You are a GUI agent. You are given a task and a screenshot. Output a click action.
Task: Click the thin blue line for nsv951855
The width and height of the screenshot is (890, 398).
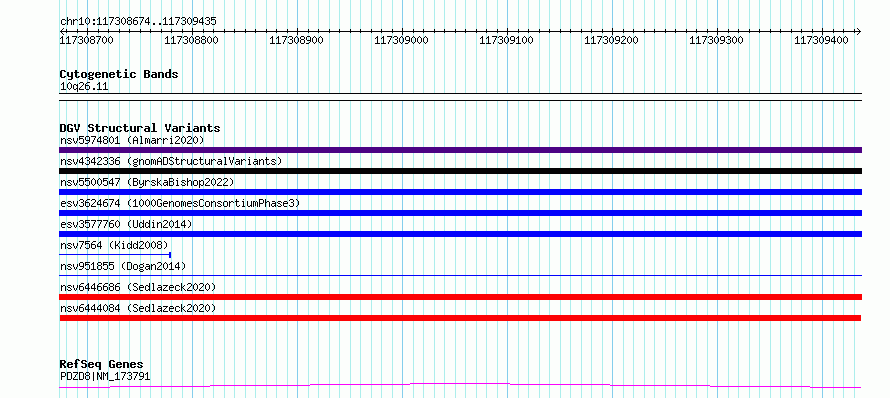(460, 275)
